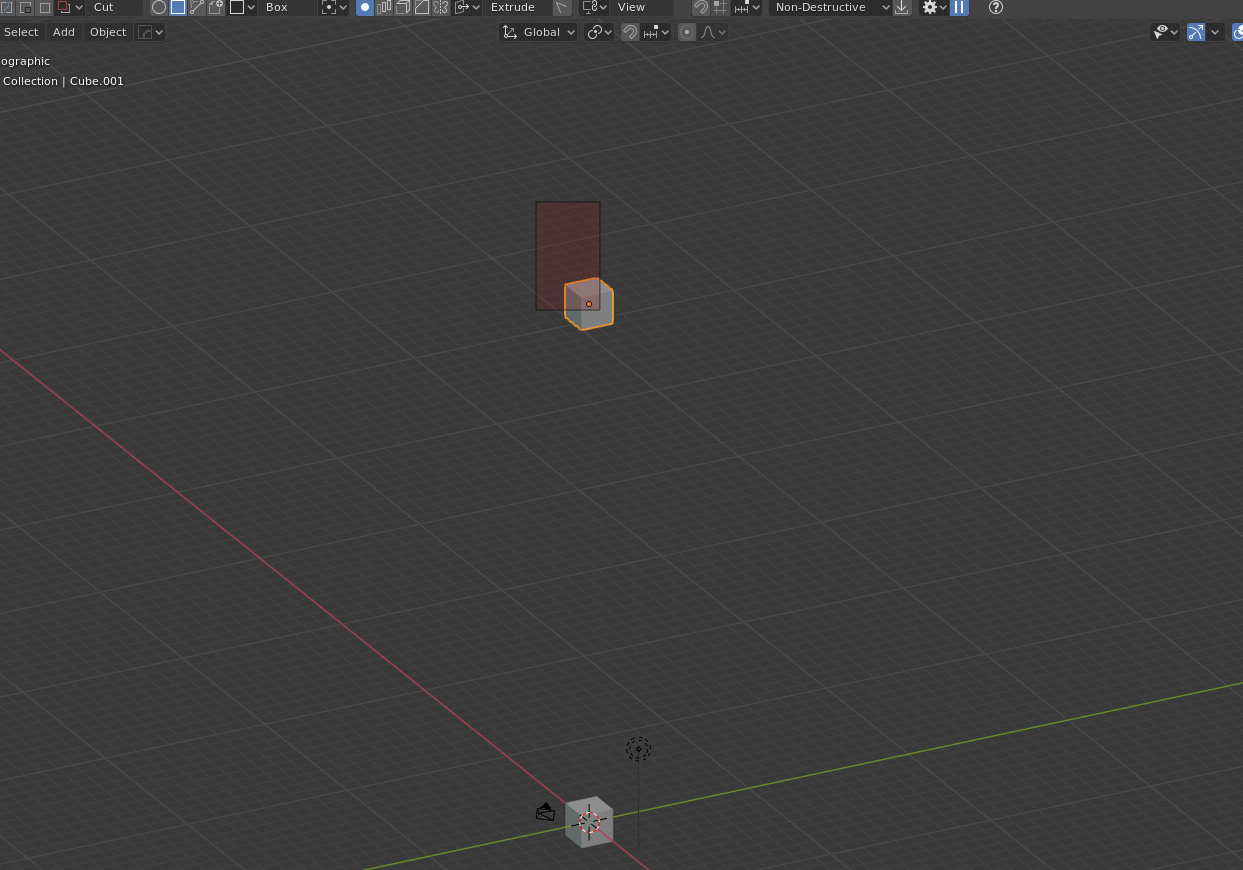Click the shape origin icon

328,7
